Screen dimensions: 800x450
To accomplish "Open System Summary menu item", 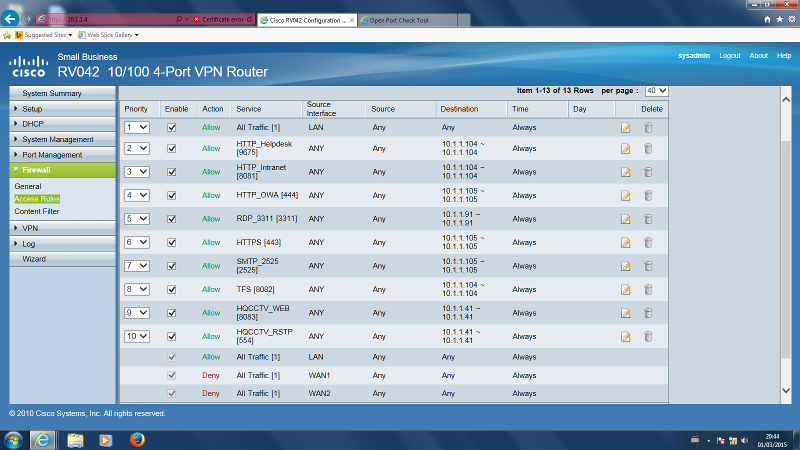I will pos(62,93).
